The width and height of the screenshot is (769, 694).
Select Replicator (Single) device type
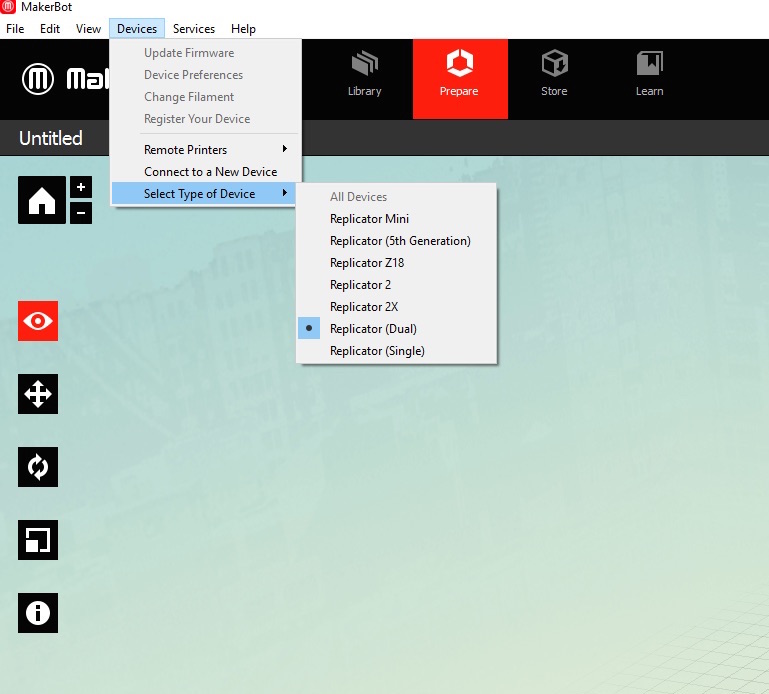[x=397, y=351]
